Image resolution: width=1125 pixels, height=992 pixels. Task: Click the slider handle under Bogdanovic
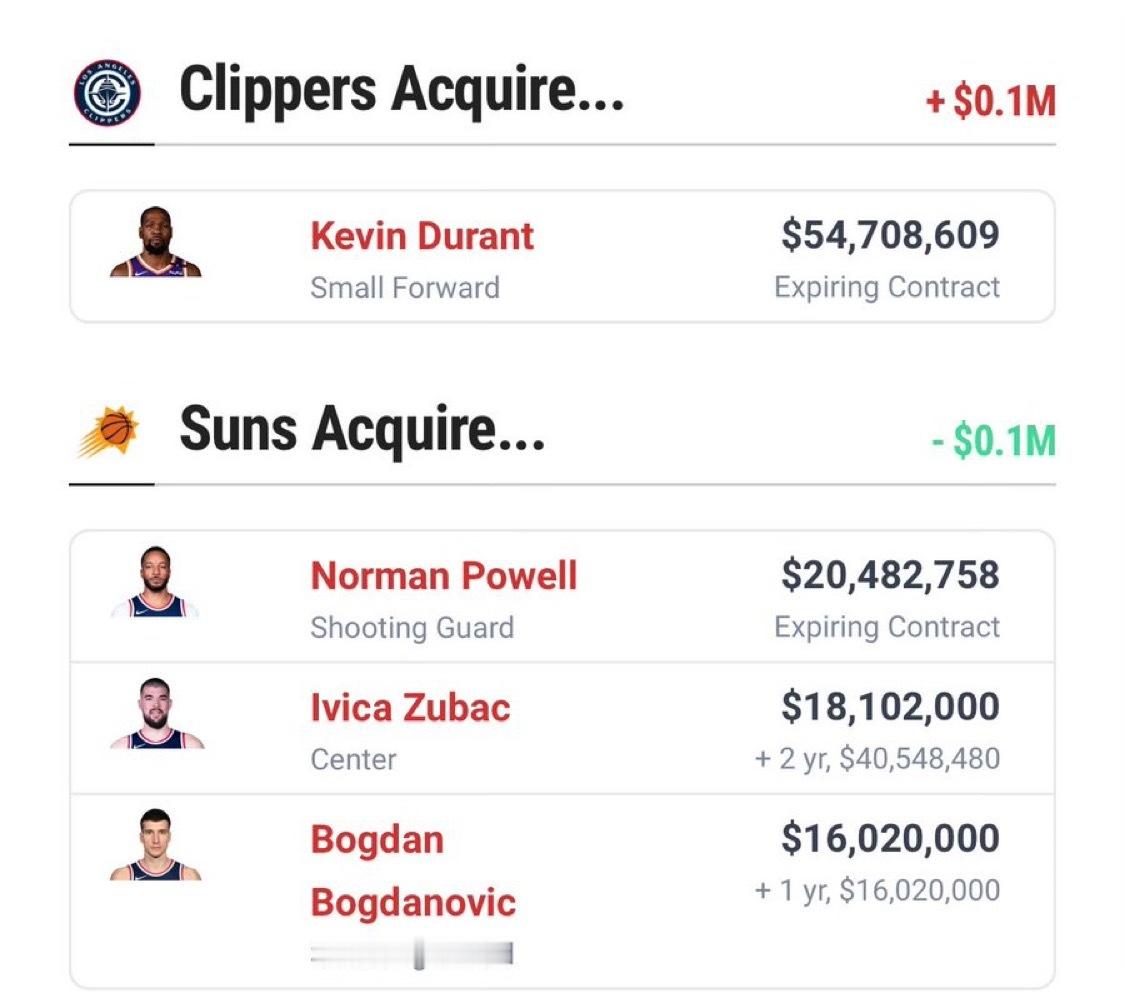419,953
